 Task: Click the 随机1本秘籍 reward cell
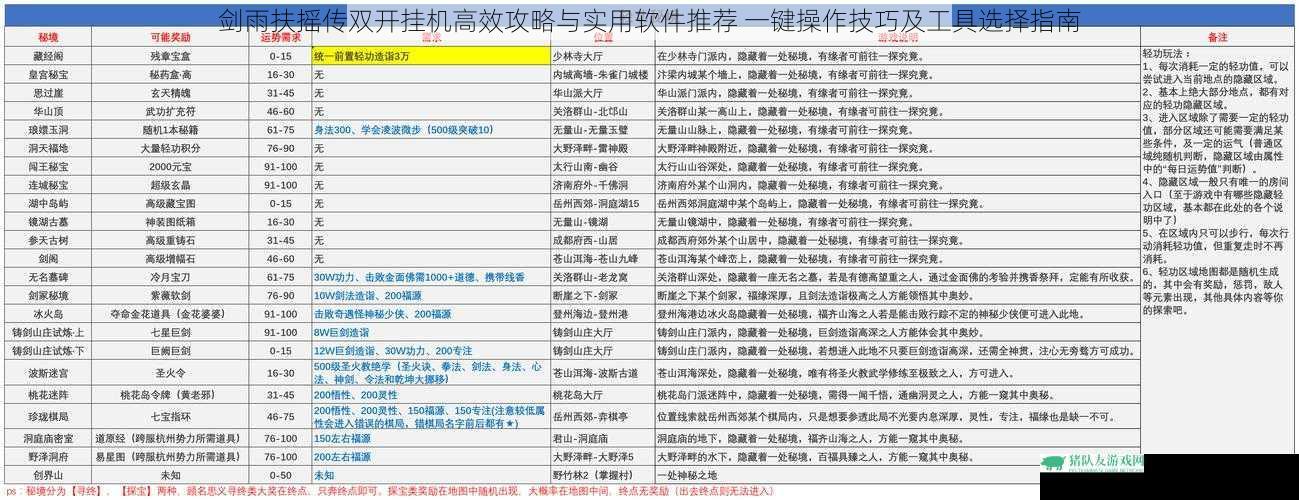point(170,130)
